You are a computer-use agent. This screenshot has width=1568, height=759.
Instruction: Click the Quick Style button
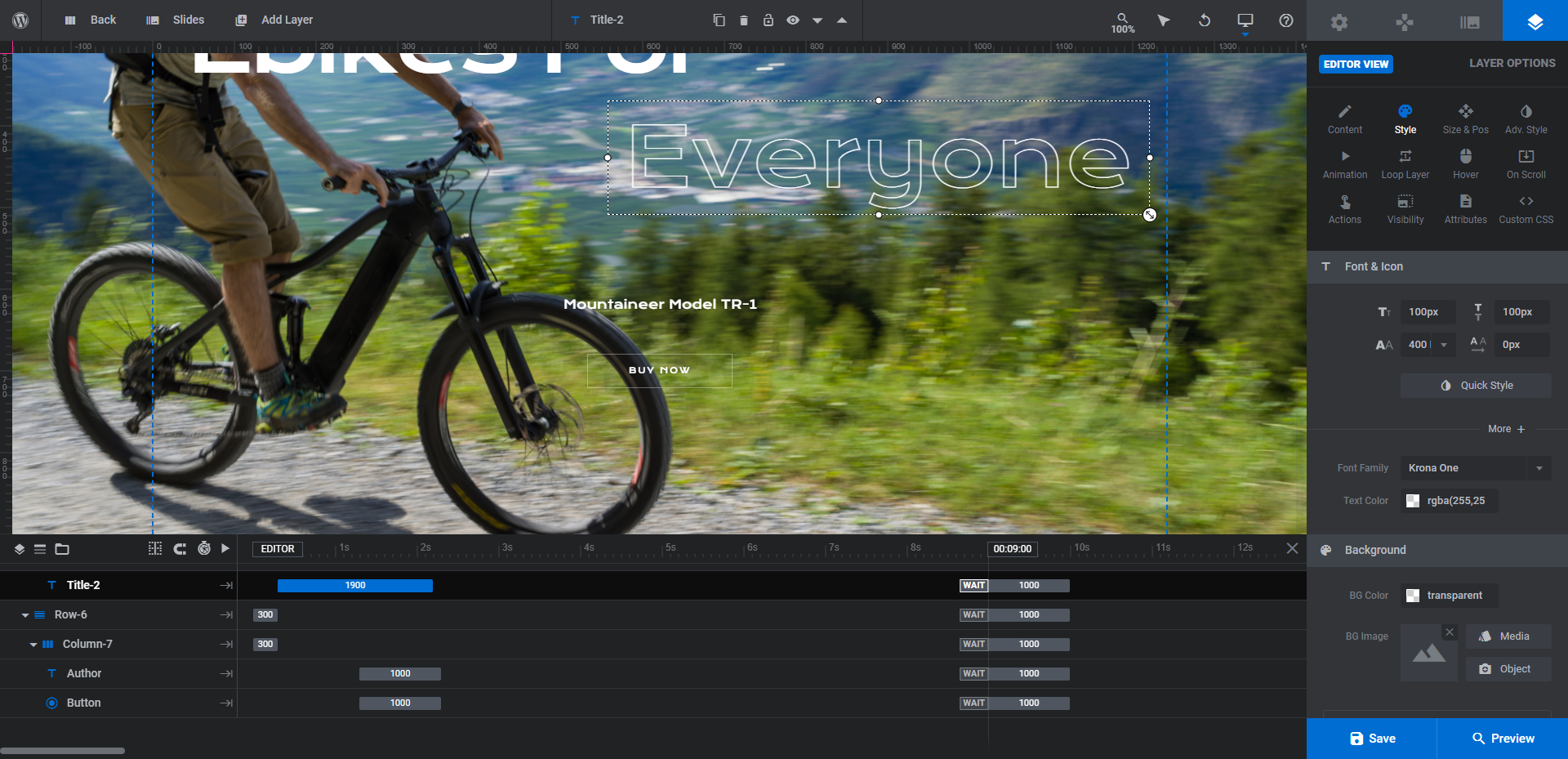1476,386
